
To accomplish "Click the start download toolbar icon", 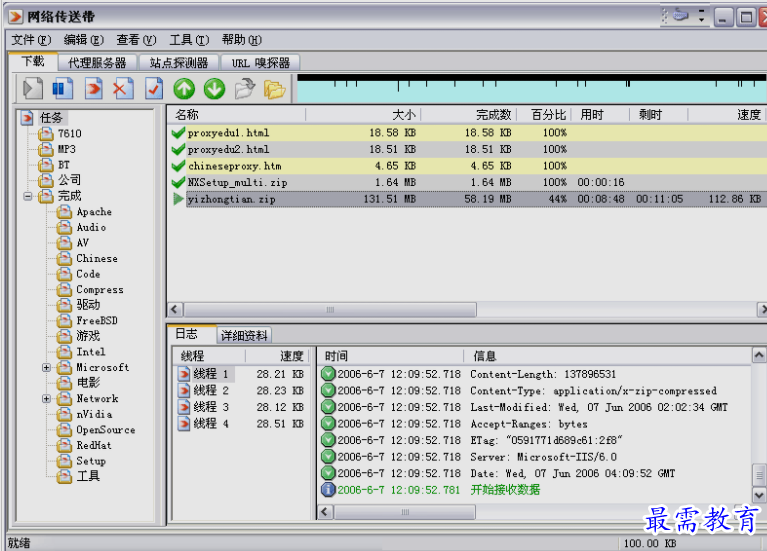I will pos(33,89).
